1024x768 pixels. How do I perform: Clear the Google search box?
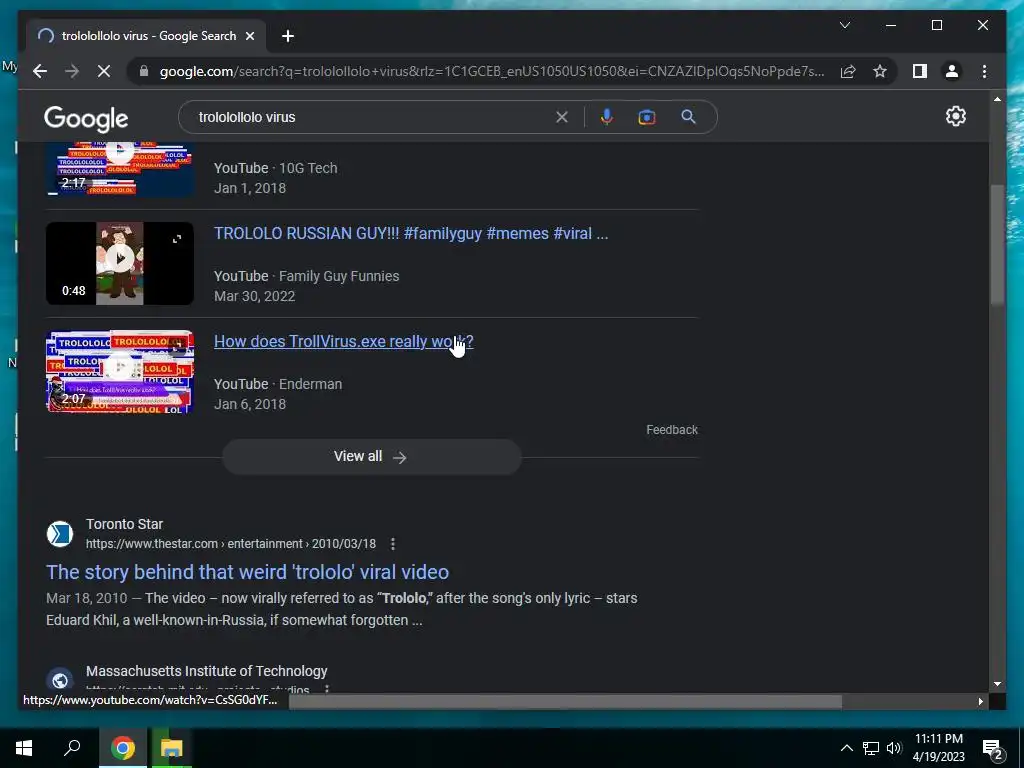click(x=562, y=118)
